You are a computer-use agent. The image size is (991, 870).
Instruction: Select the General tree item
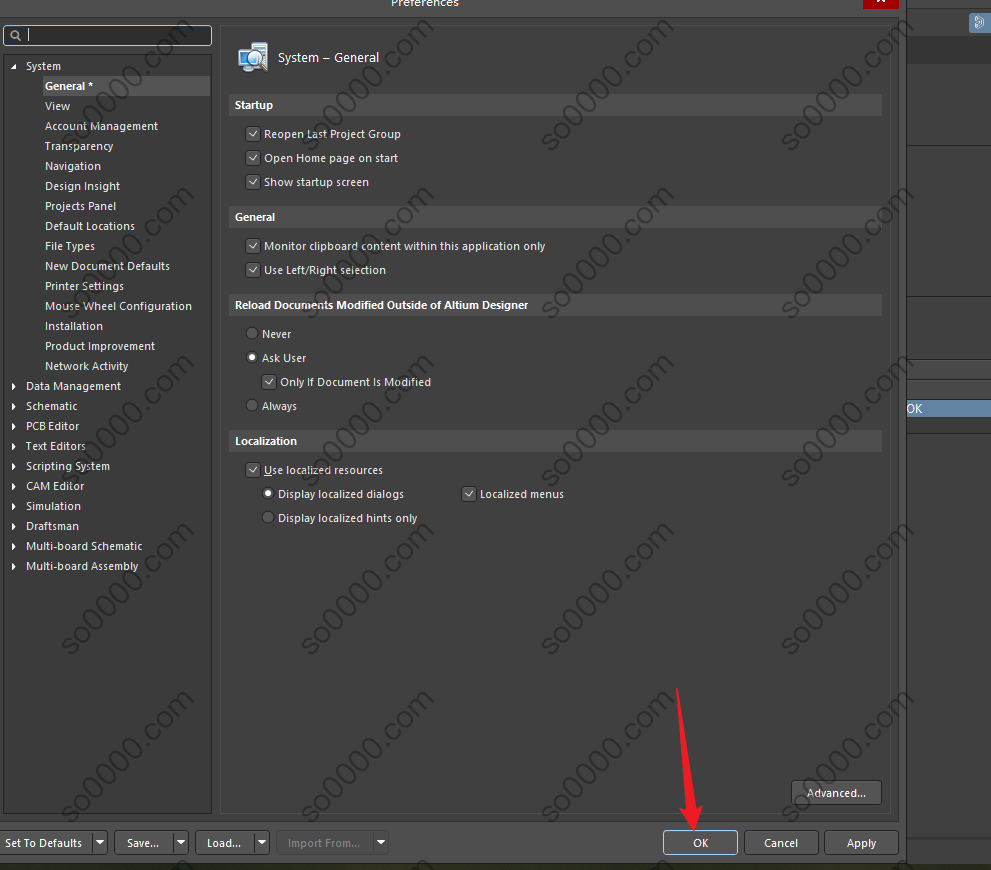(x=126, y=86)
